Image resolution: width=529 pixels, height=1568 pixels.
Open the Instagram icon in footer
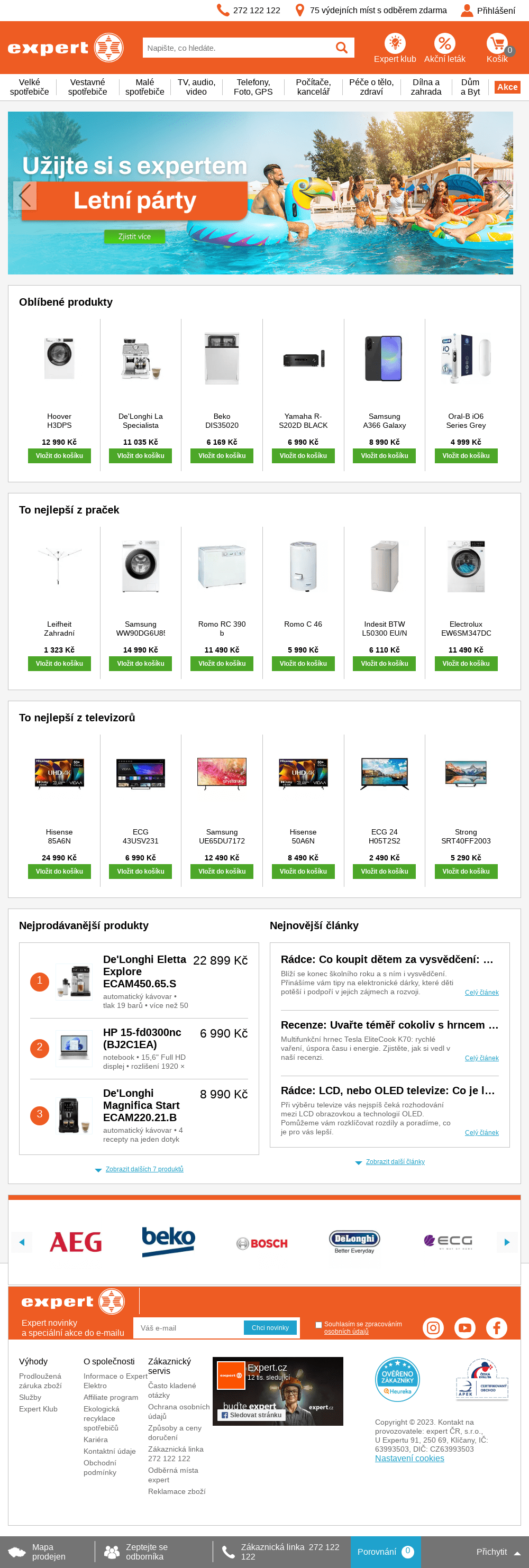click(433, 1327)
